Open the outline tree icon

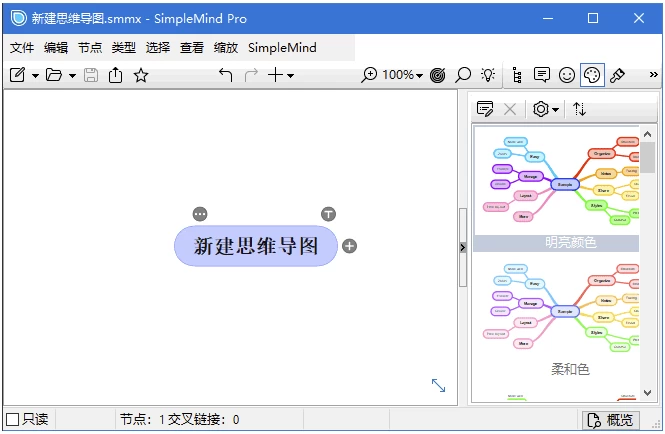[517, 75]
